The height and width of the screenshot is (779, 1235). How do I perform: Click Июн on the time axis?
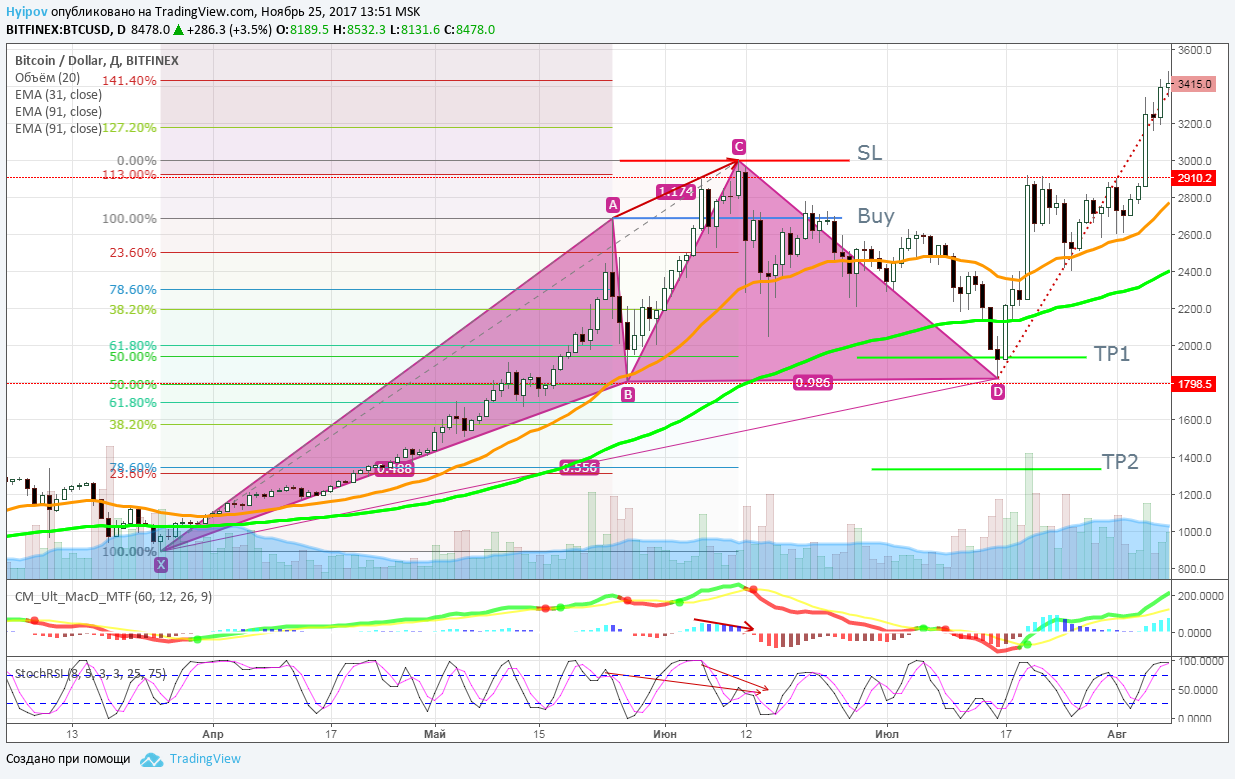[x=664, y=732]
